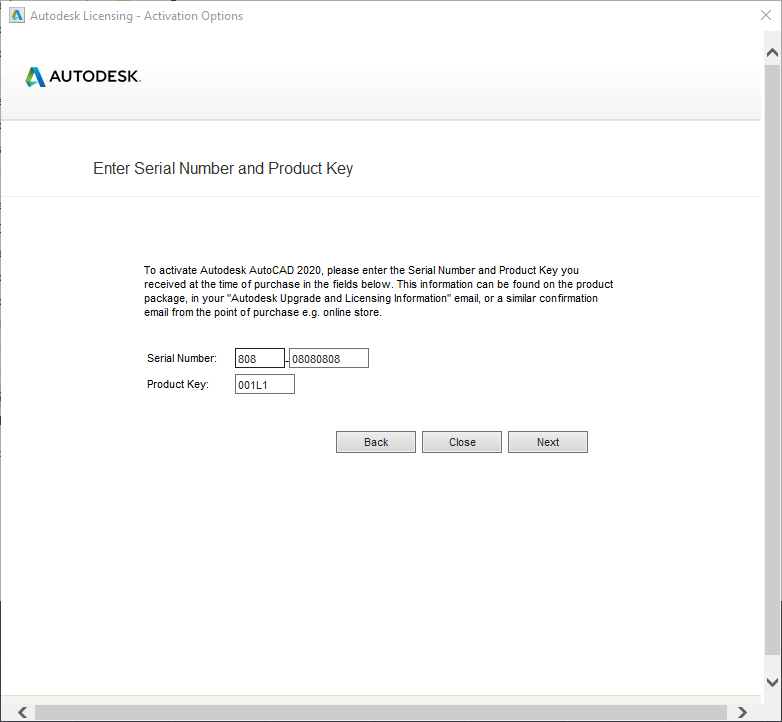Click the vertical scrollbar down arrow
Viewport: 782px width, 722px height.
pyautogui.click(x=772, y=682)
